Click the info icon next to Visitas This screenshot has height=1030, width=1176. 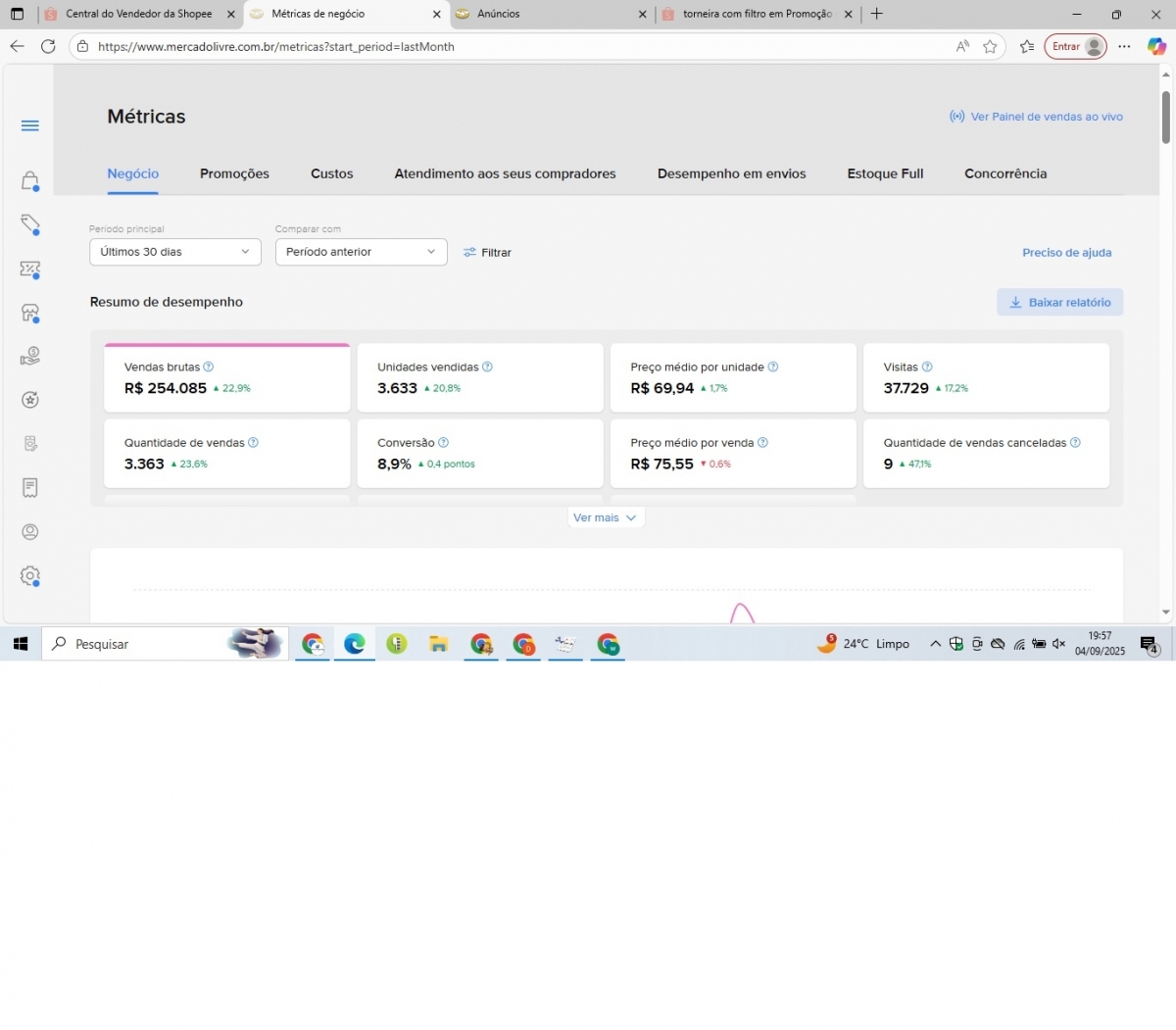click(927, 368)
